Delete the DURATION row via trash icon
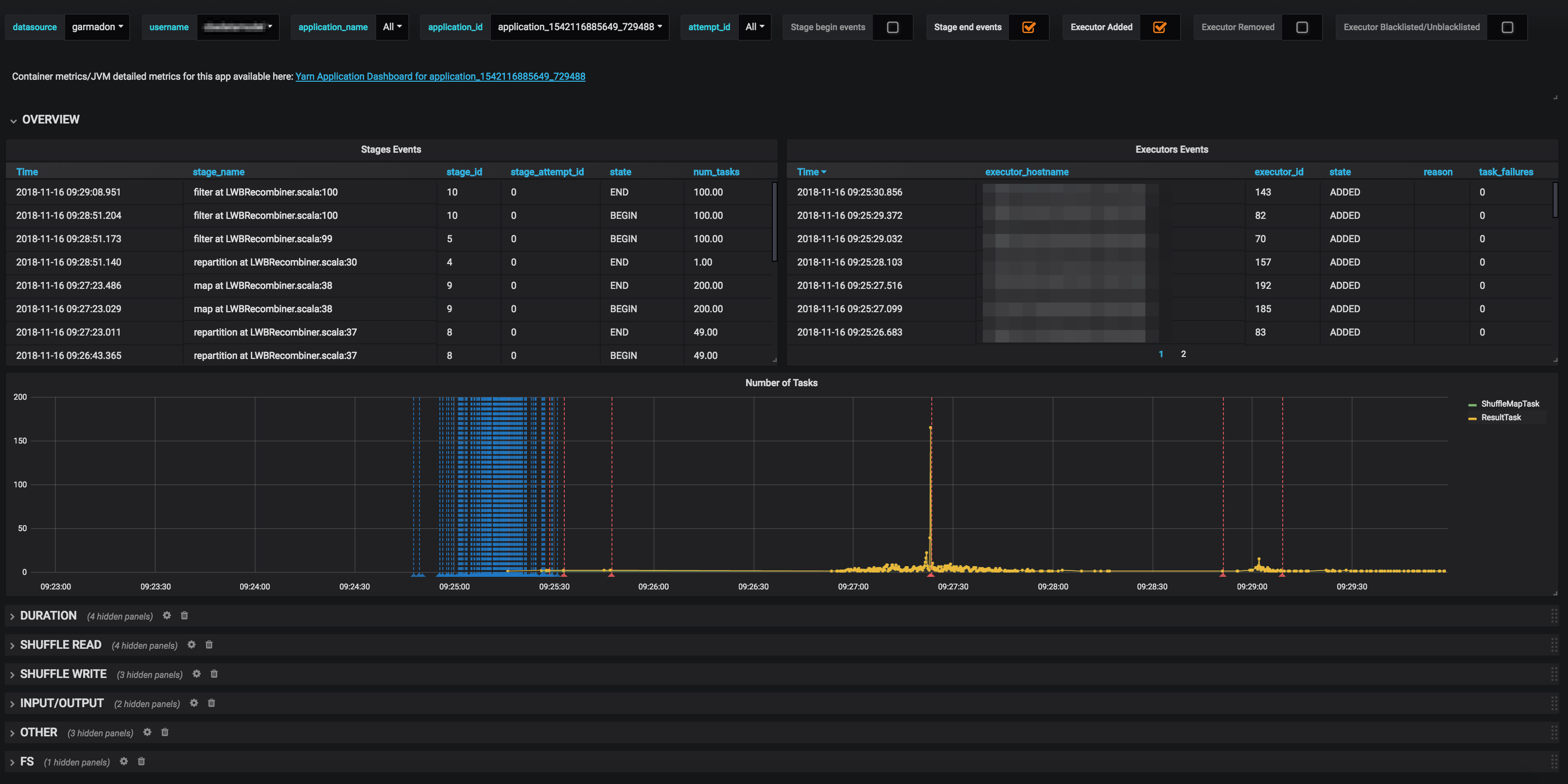Screen dimensions: 1568x784 [x=184, y=615]
